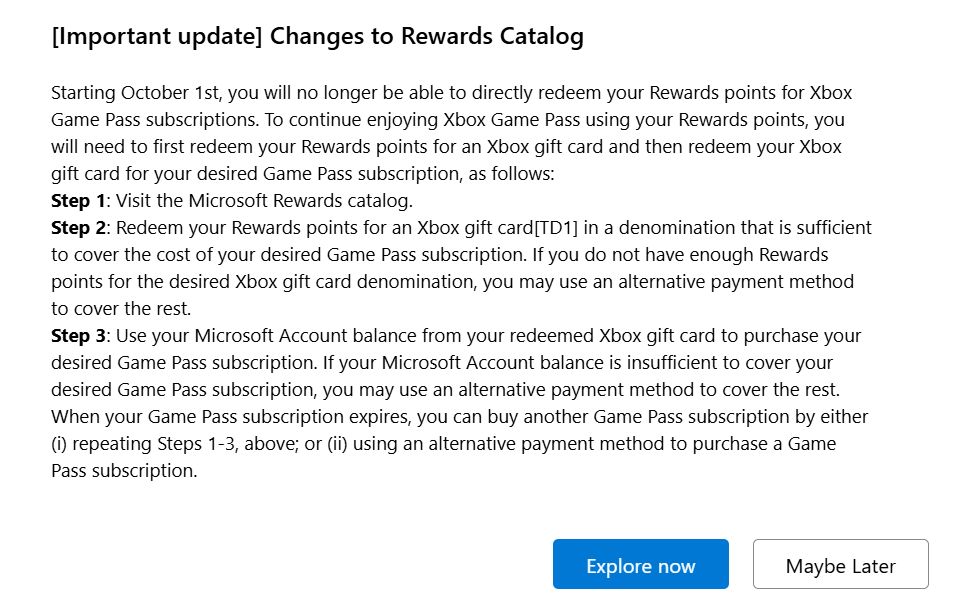Click "Redeem your Rewards points" in Step 2
970x615 pixels.
tap(226, 227)
